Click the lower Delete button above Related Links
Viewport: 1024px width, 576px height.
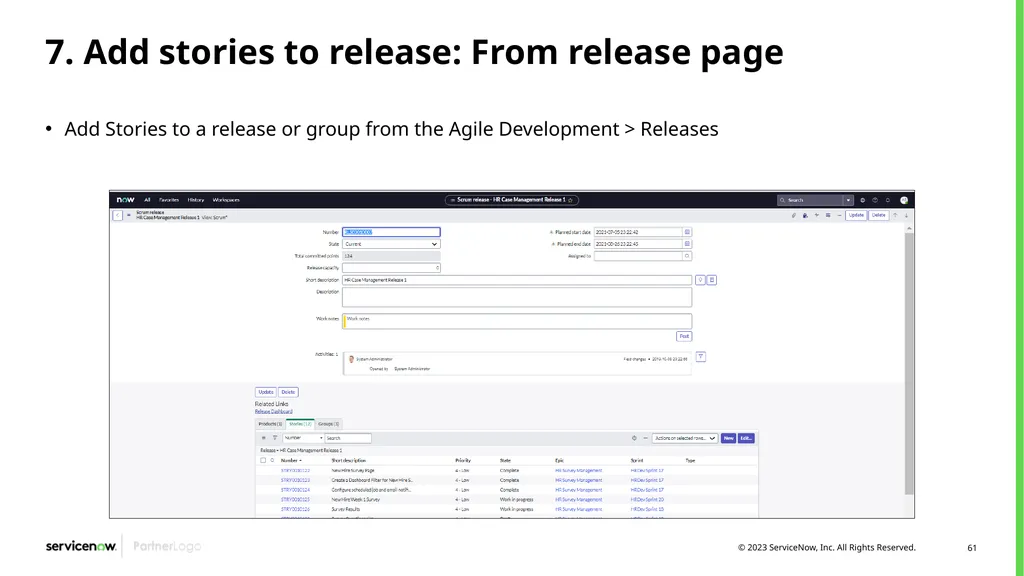click(288, 392)
